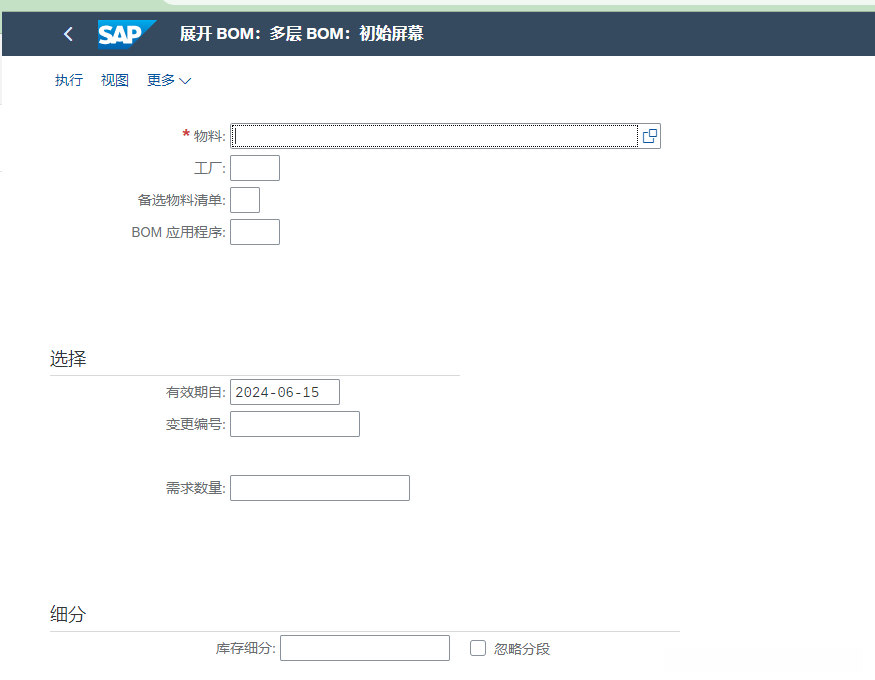Click 执行 to run the BOM explosion
This screenshot has width=875, height=680.
pos(69,80)
